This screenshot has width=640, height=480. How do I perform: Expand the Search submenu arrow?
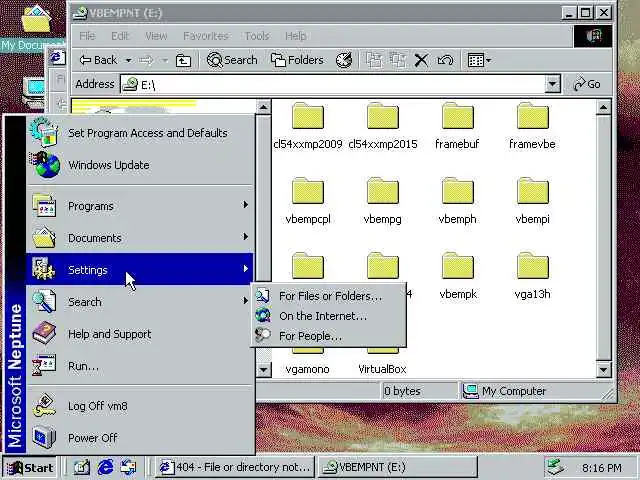tap(245, 301)
